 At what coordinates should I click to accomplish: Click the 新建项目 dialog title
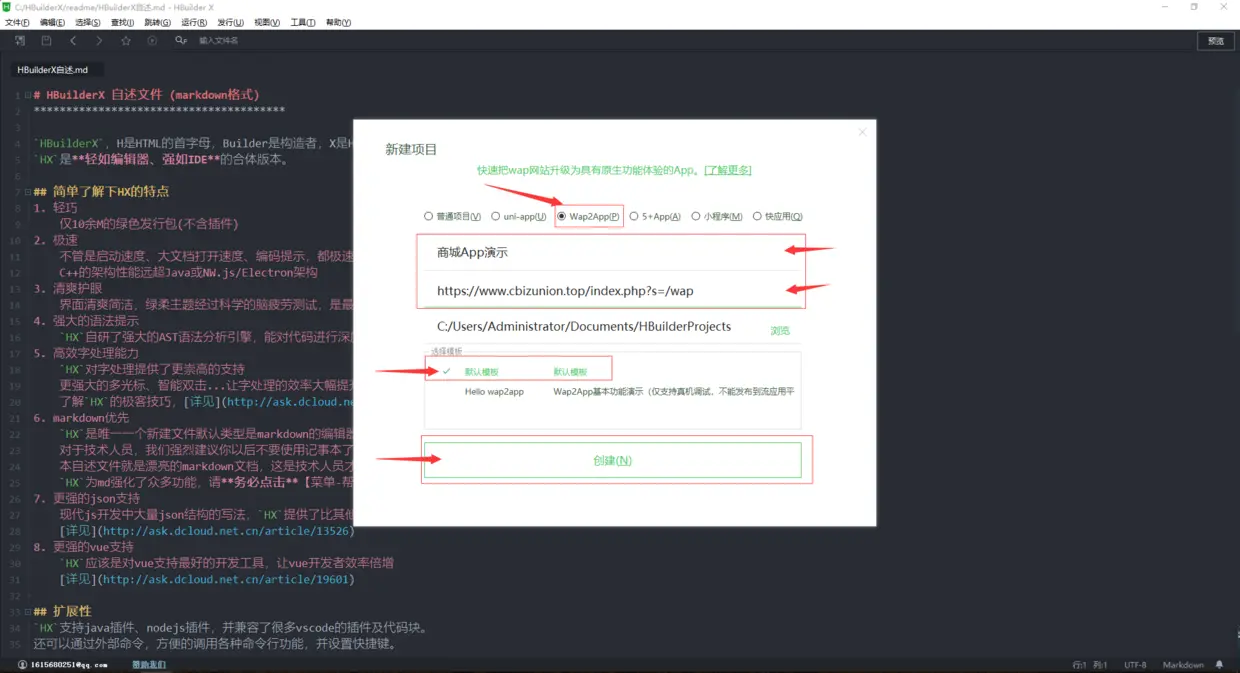pos(411,149)
